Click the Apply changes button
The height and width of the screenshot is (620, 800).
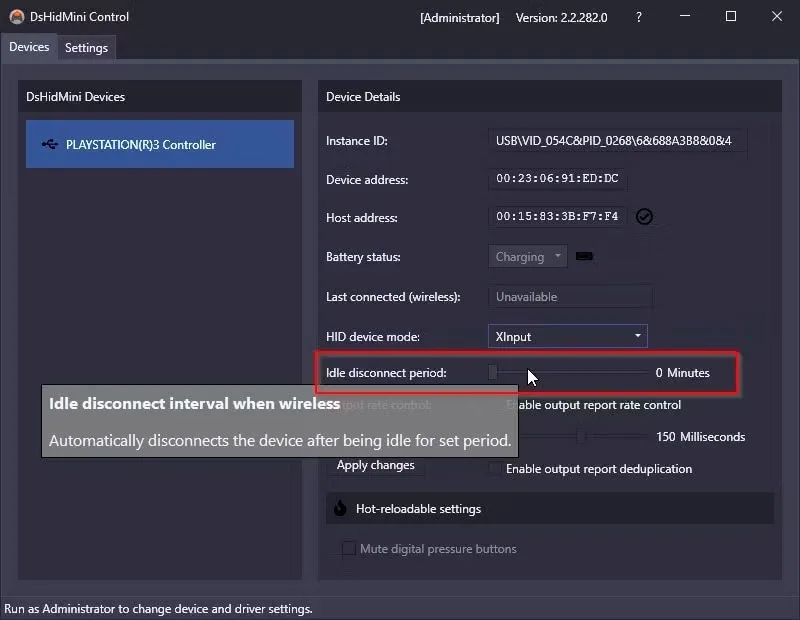coord(376,465)
